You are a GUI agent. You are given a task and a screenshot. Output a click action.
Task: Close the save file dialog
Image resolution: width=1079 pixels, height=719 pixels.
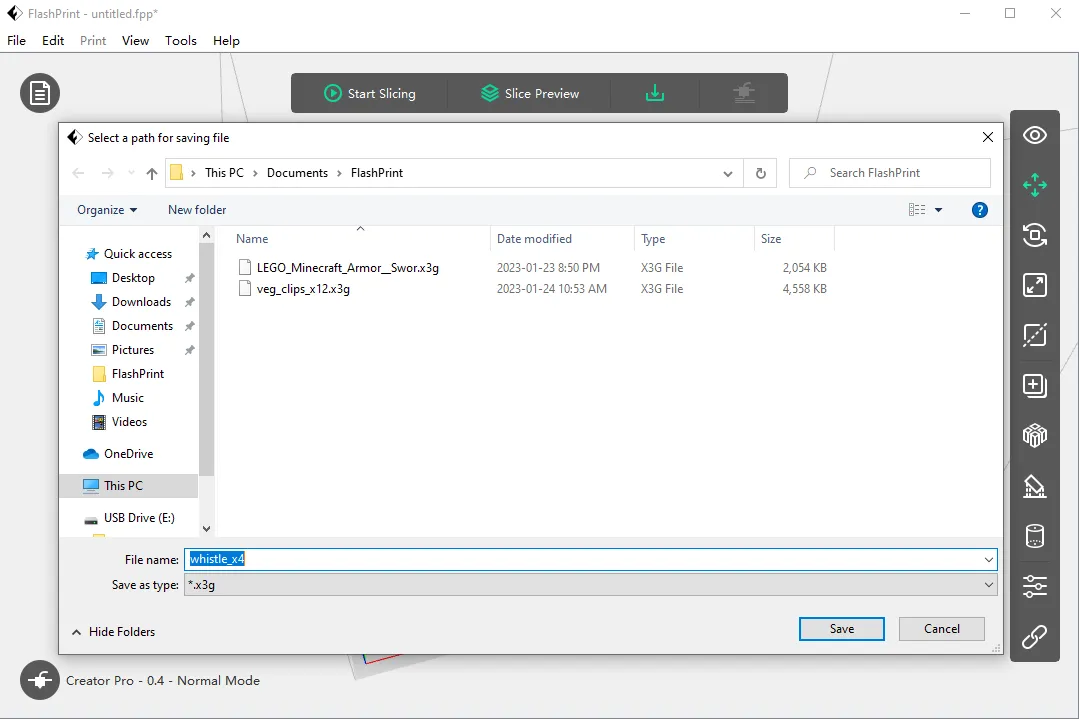point(987,138)
